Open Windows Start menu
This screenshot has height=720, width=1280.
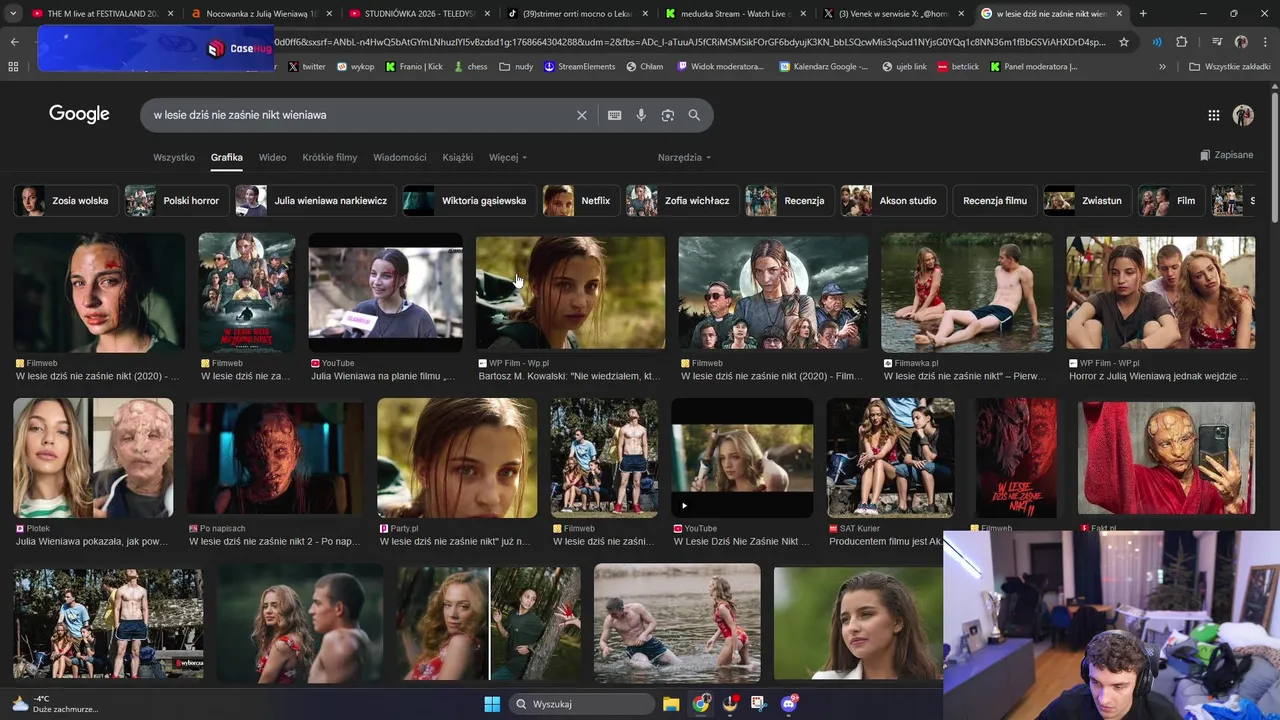[492, 704]
